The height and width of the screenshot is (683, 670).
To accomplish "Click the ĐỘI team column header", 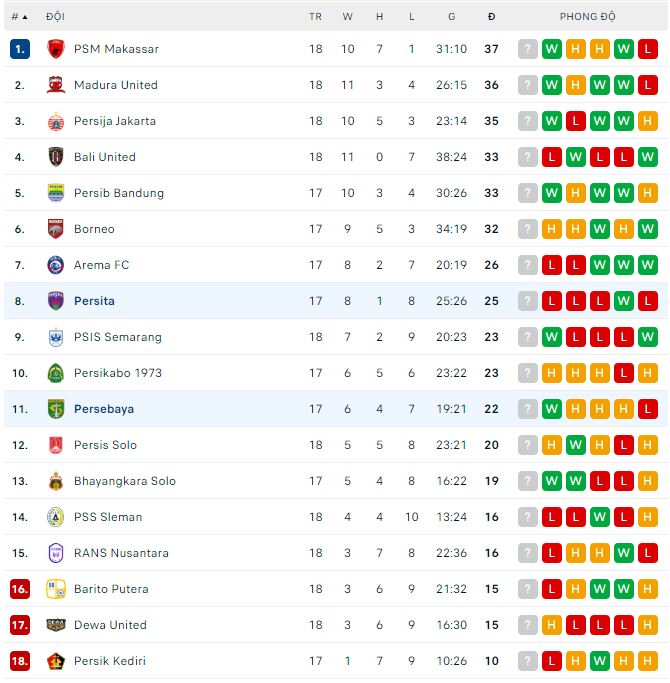I will coord(55,17).
